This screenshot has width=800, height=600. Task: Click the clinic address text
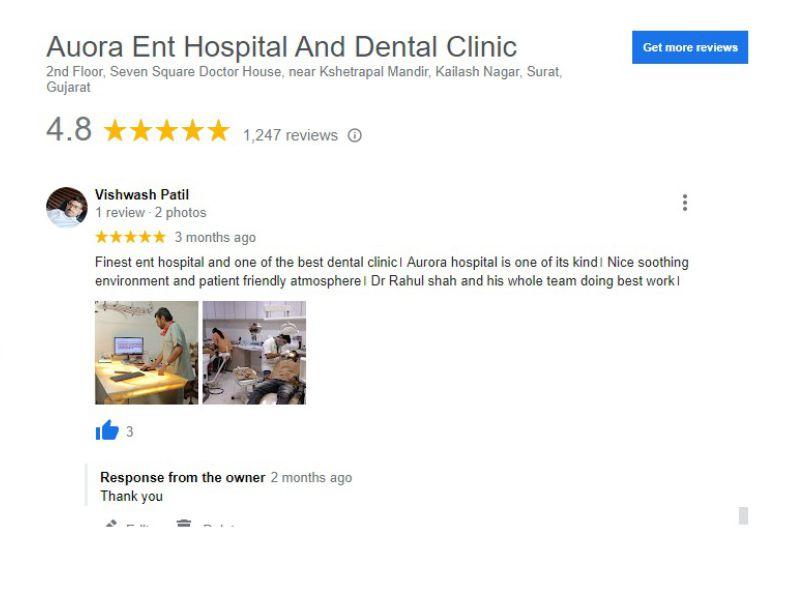(x=304, y=79)
